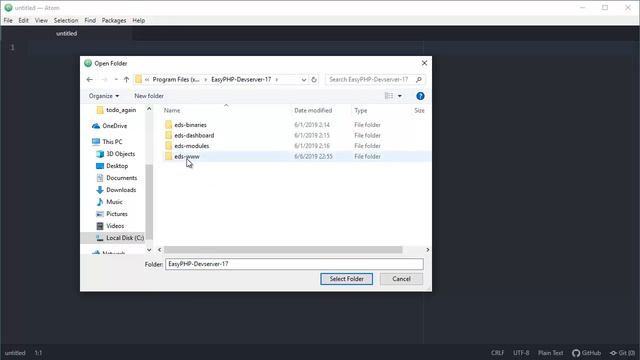The width and height of the screenshot is (640, 360).
Task: Click the Folder name input field
Action: tap(294, 264)
